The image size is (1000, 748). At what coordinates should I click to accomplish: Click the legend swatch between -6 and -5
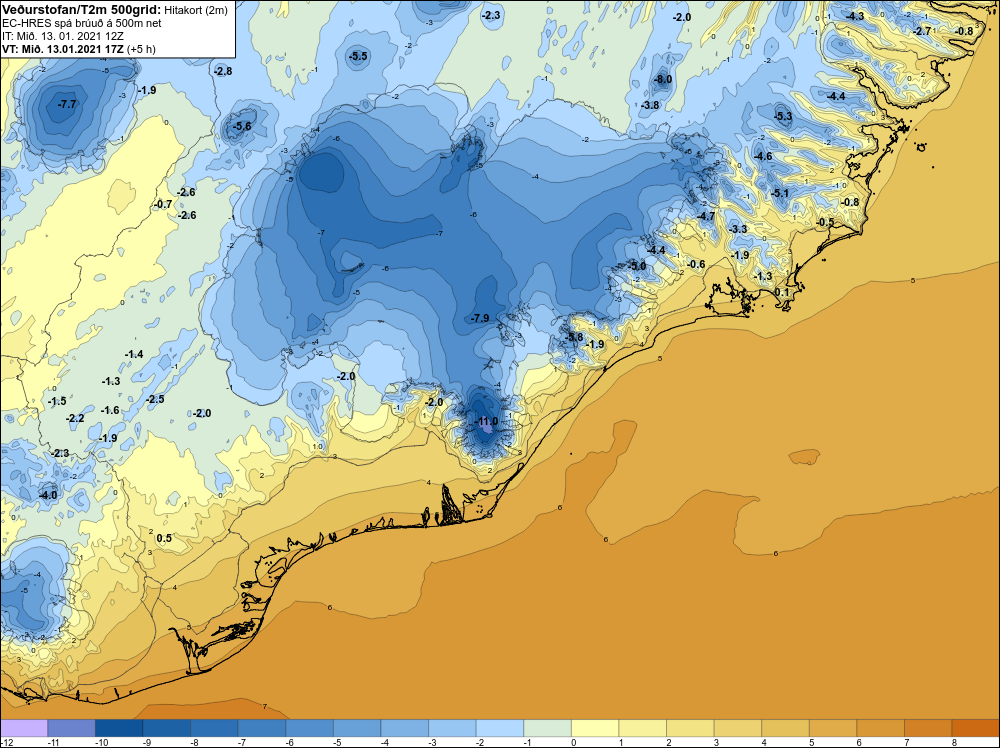[309, 728]
